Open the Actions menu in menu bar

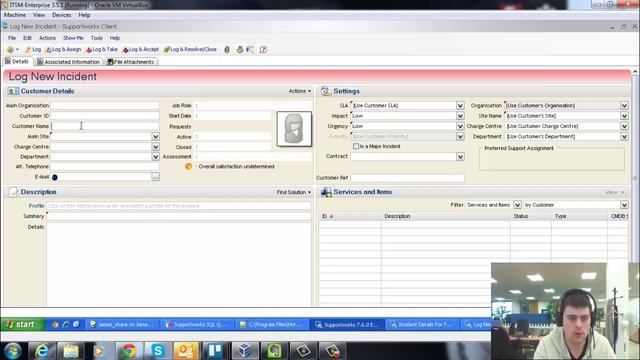47,38
